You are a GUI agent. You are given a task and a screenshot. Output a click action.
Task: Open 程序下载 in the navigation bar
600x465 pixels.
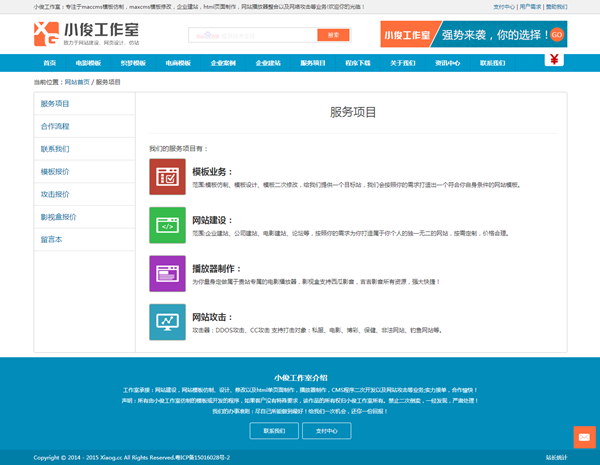click(x=358, y=63)
